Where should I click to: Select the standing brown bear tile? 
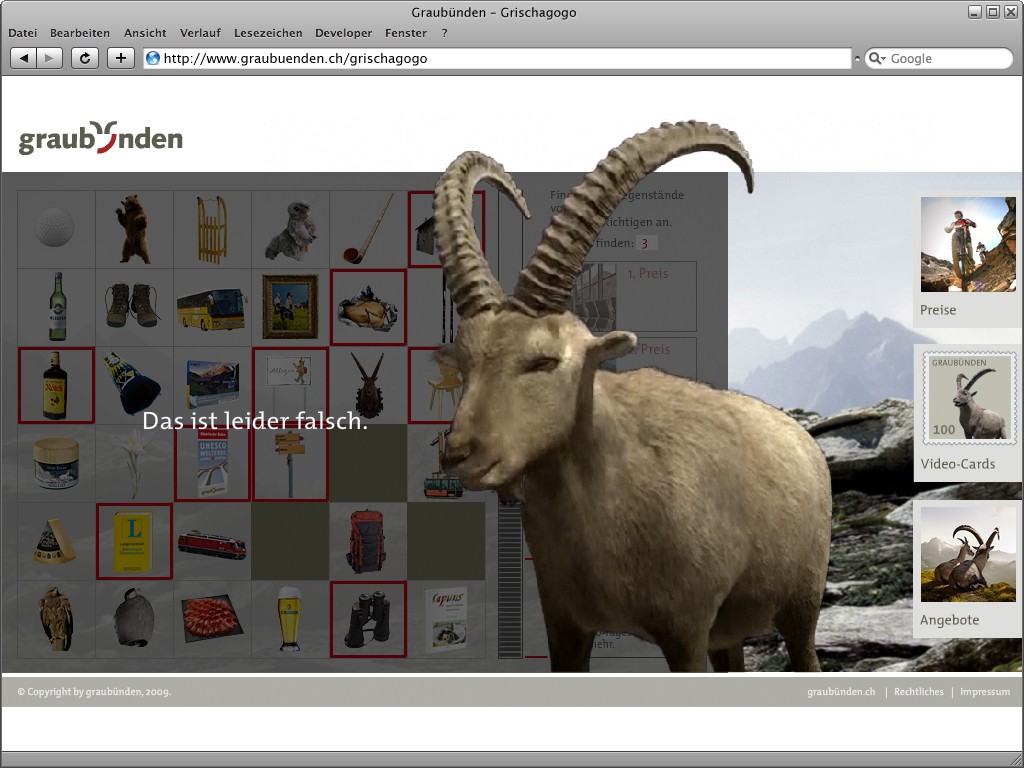(135, 229)
